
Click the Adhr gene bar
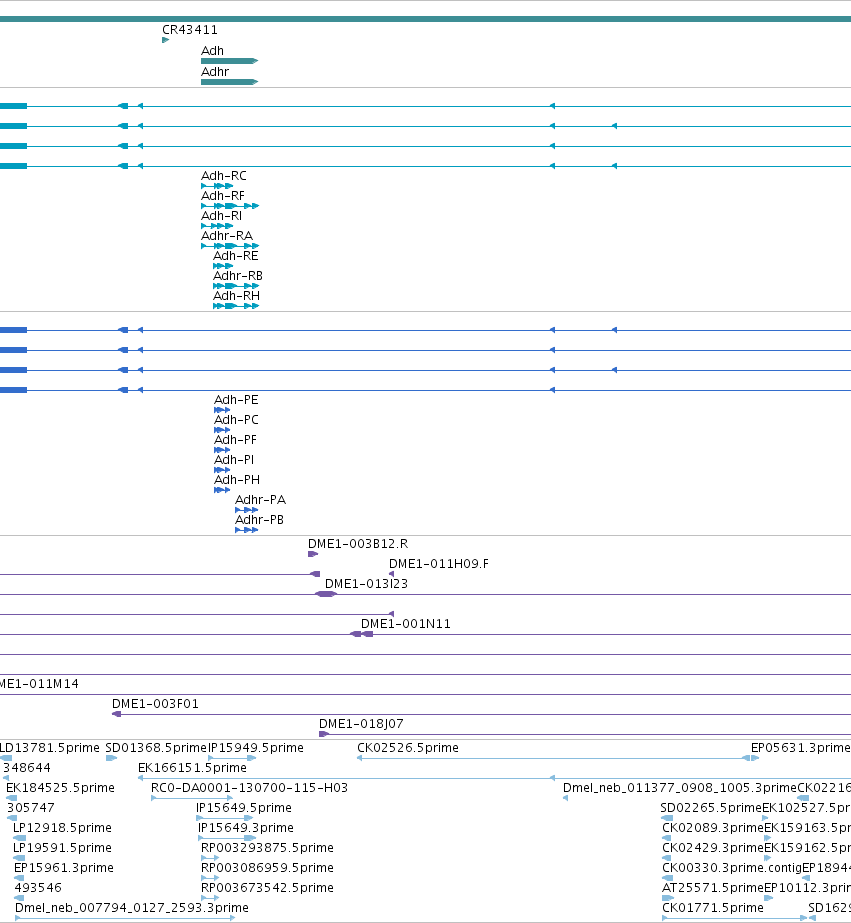230,82
